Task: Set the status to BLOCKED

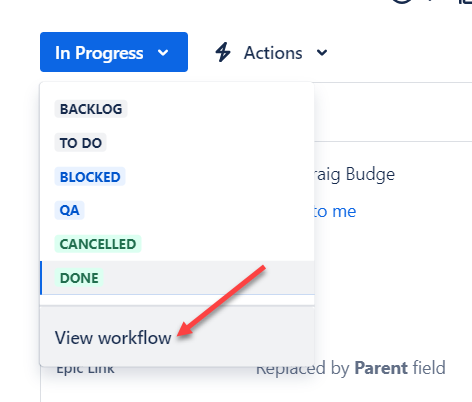Action: 90,177
